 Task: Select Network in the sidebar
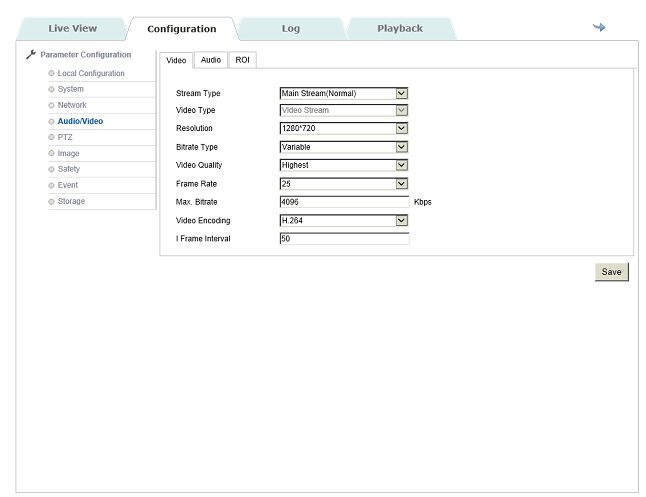(72, 105)
